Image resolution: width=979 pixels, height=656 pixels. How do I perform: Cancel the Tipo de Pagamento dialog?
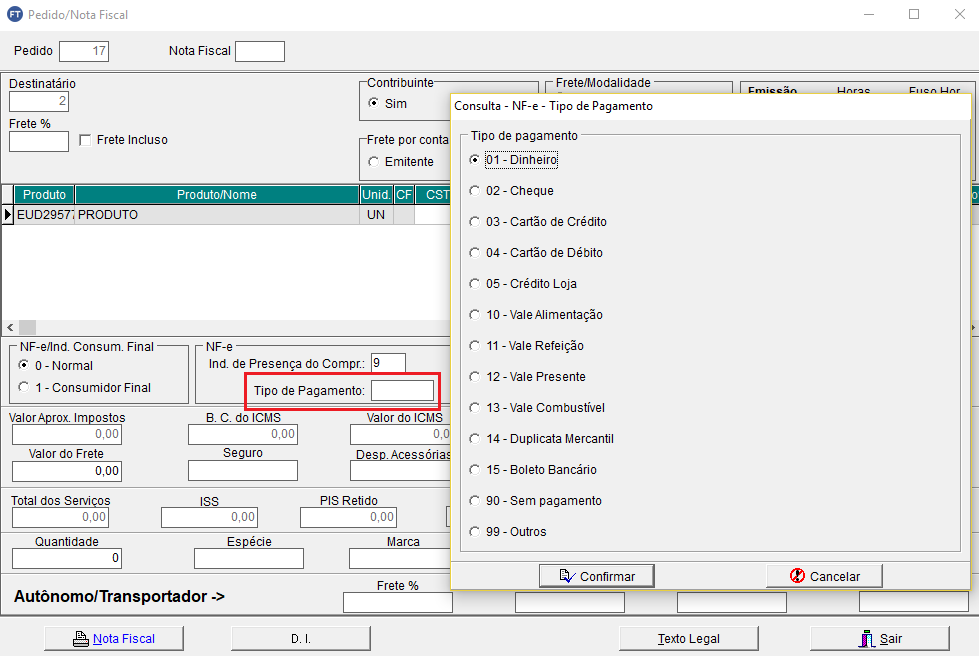pos(824,576)
